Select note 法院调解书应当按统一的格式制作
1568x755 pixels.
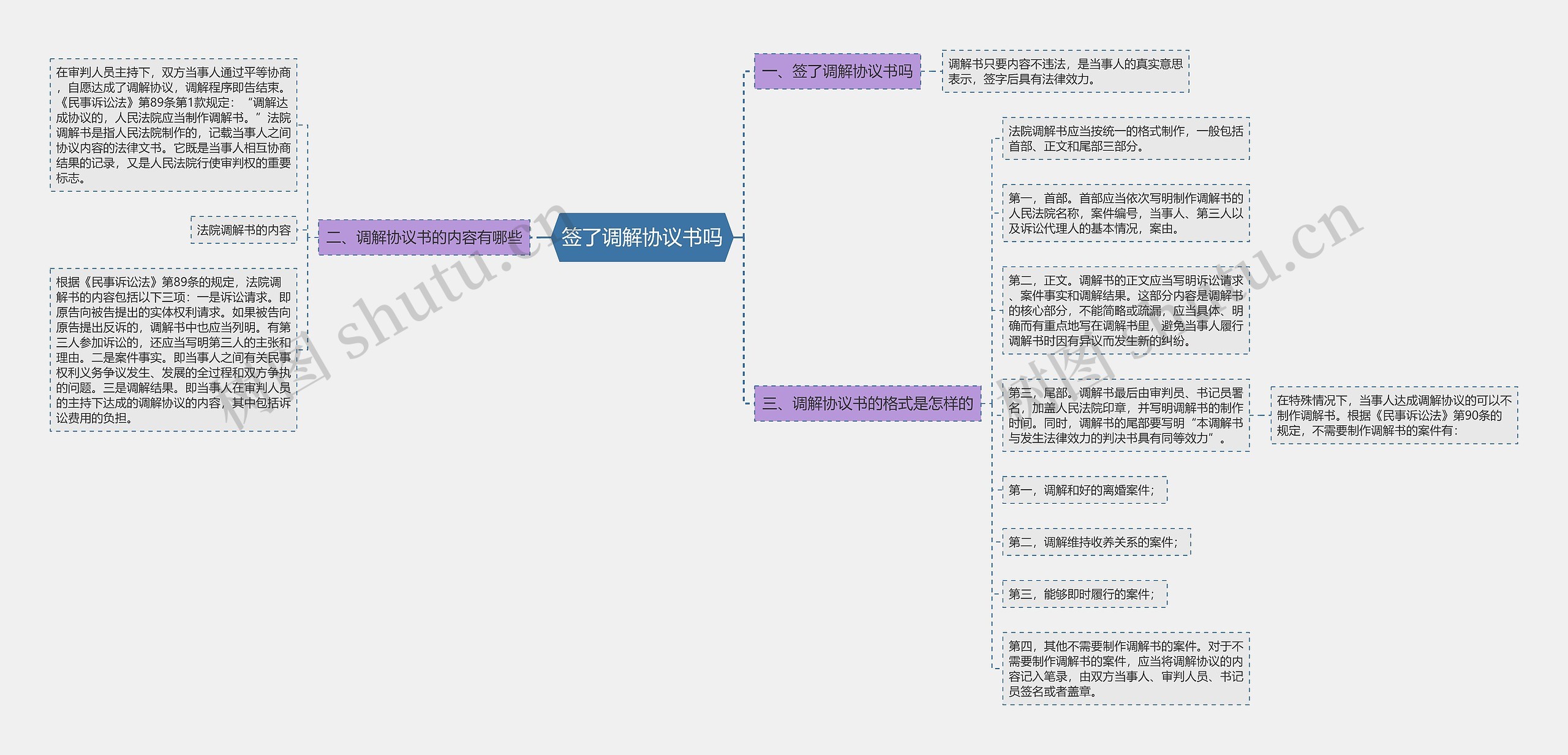[1126, 138]
